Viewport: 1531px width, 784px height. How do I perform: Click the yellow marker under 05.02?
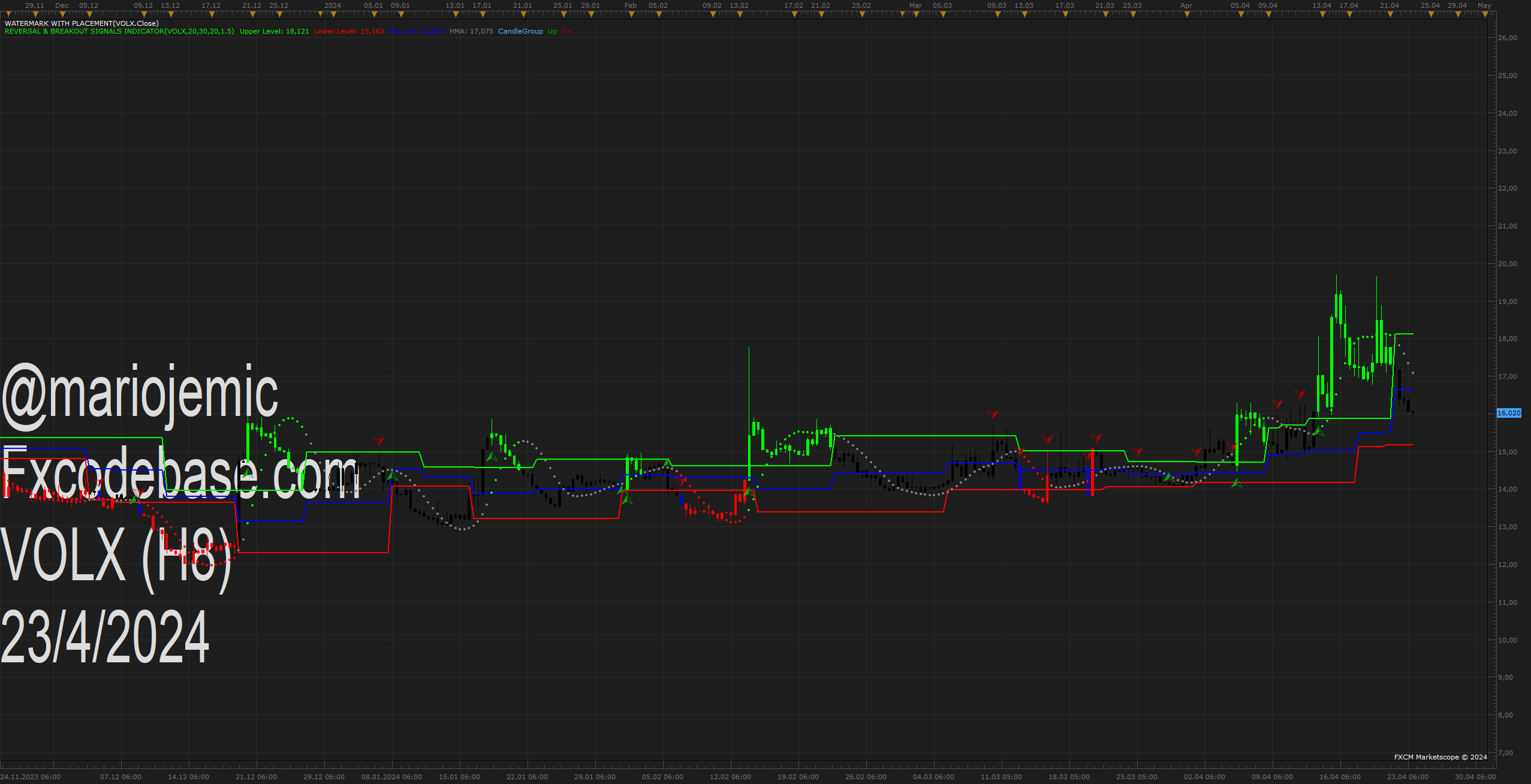[659, 14]
